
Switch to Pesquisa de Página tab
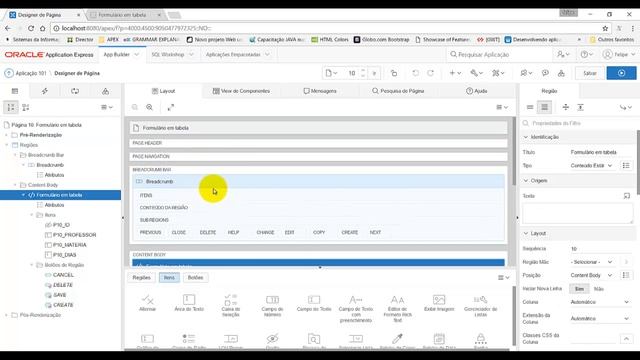click(x=398, y=91)
